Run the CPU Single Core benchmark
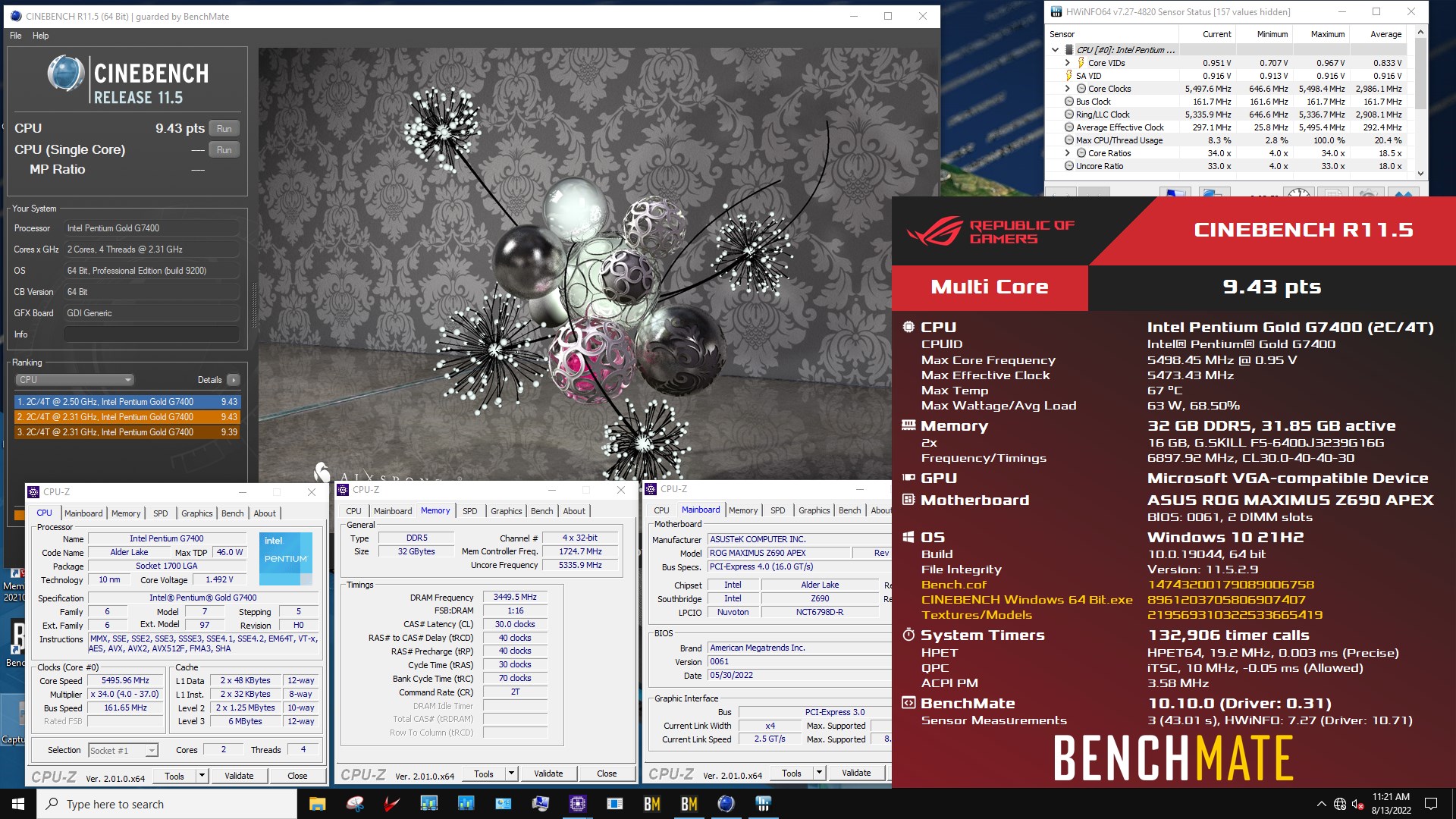 (x=224, y=150)
